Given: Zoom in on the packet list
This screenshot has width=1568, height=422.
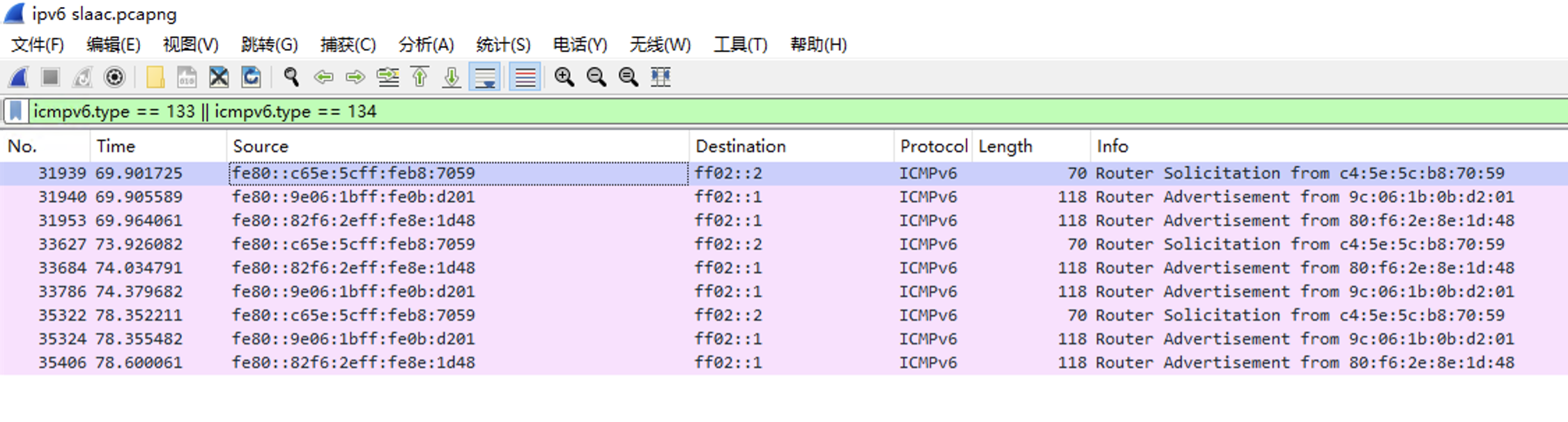Looking at the screenshot, I should (565, 77).
